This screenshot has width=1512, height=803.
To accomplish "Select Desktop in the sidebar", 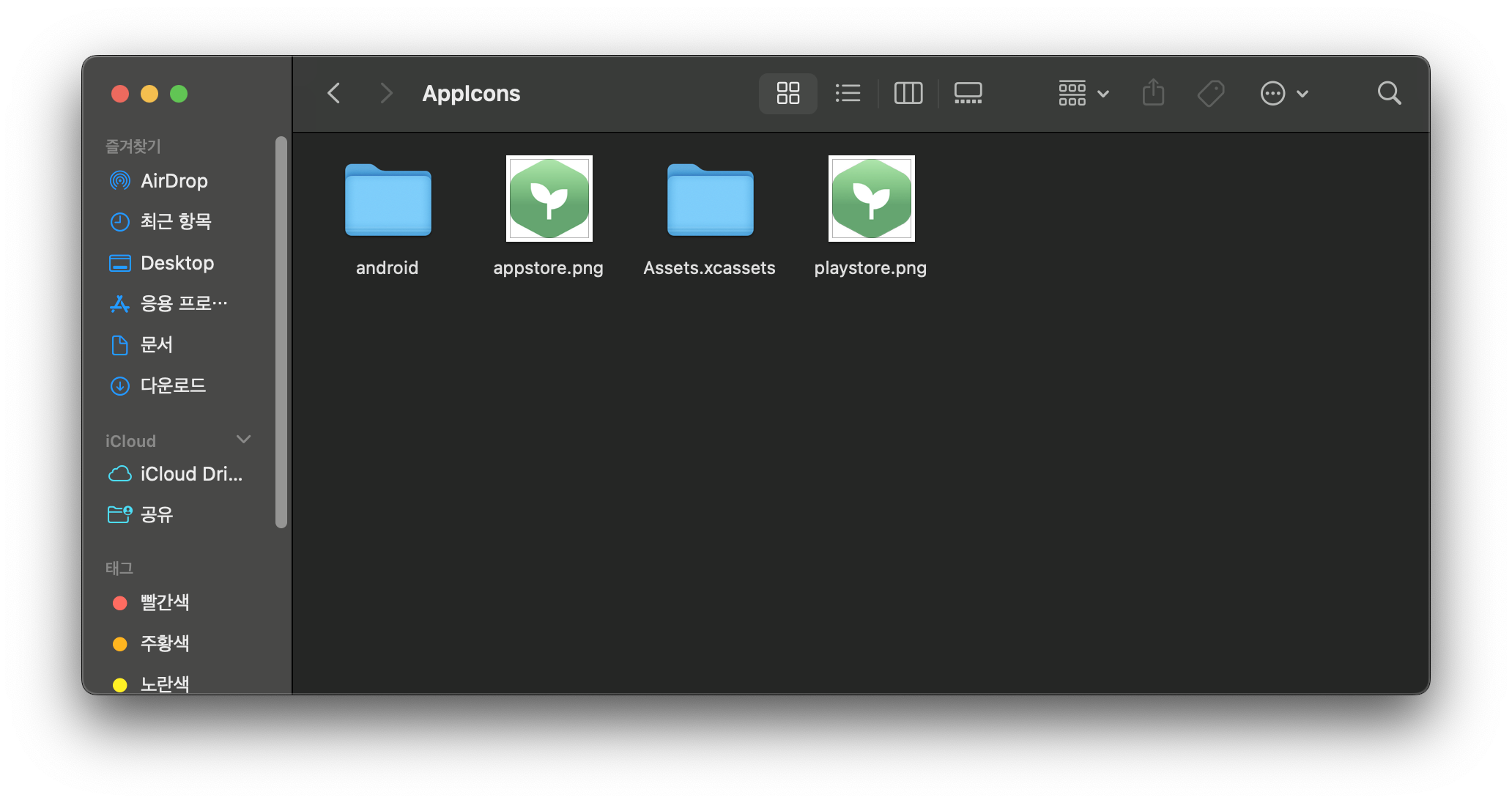I will [177, 263].
